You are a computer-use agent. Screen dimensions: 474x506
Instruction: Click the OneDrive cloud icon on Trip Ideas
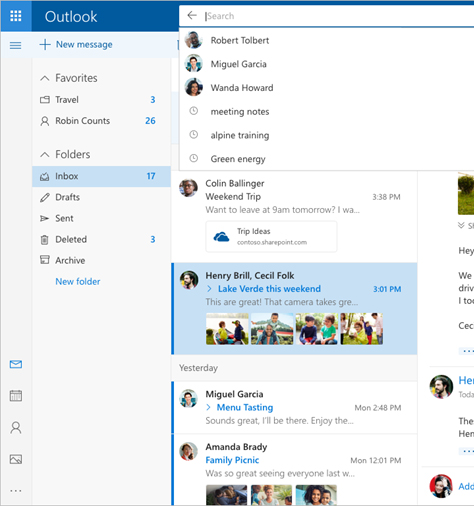click(x=221, y=237)
